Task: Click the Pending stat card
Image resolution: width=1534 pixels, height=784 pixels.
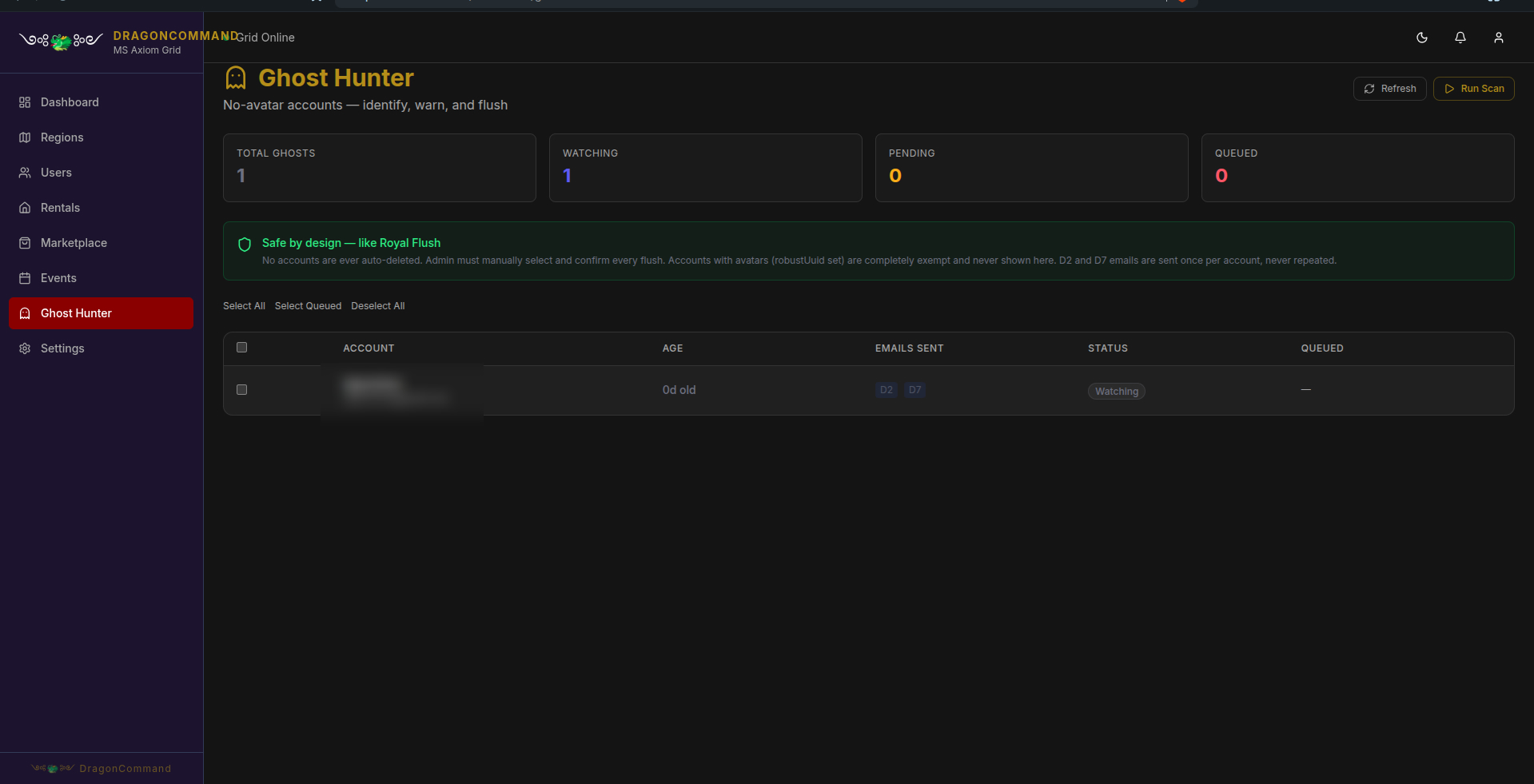Action: (1032, 168)
